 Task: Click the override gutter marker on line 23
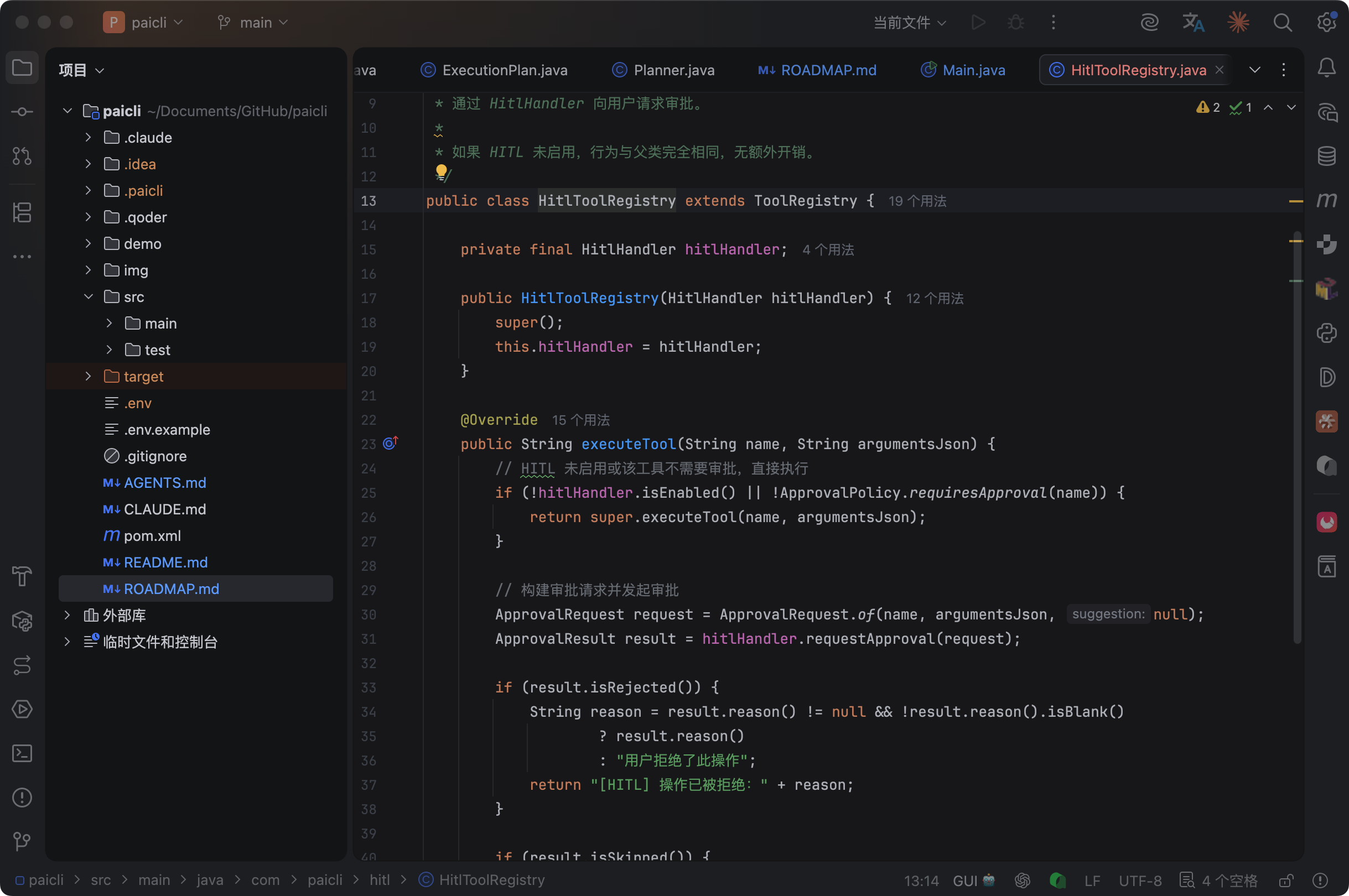[391, 444]
